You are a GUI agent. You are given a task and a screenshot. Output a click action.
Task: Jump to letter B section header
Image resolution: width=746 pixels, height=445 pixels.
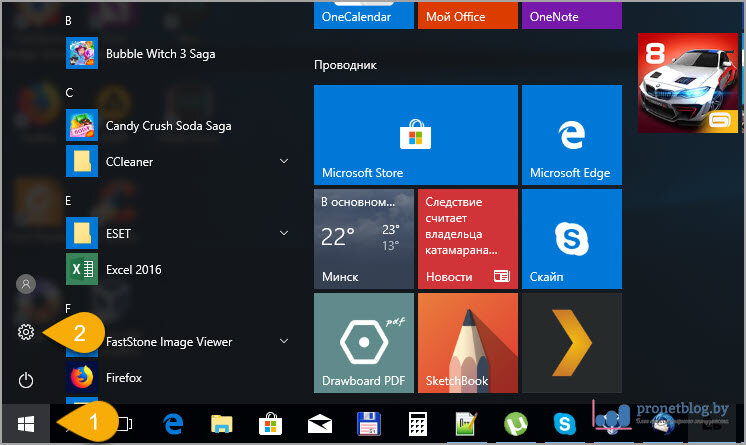69,20
